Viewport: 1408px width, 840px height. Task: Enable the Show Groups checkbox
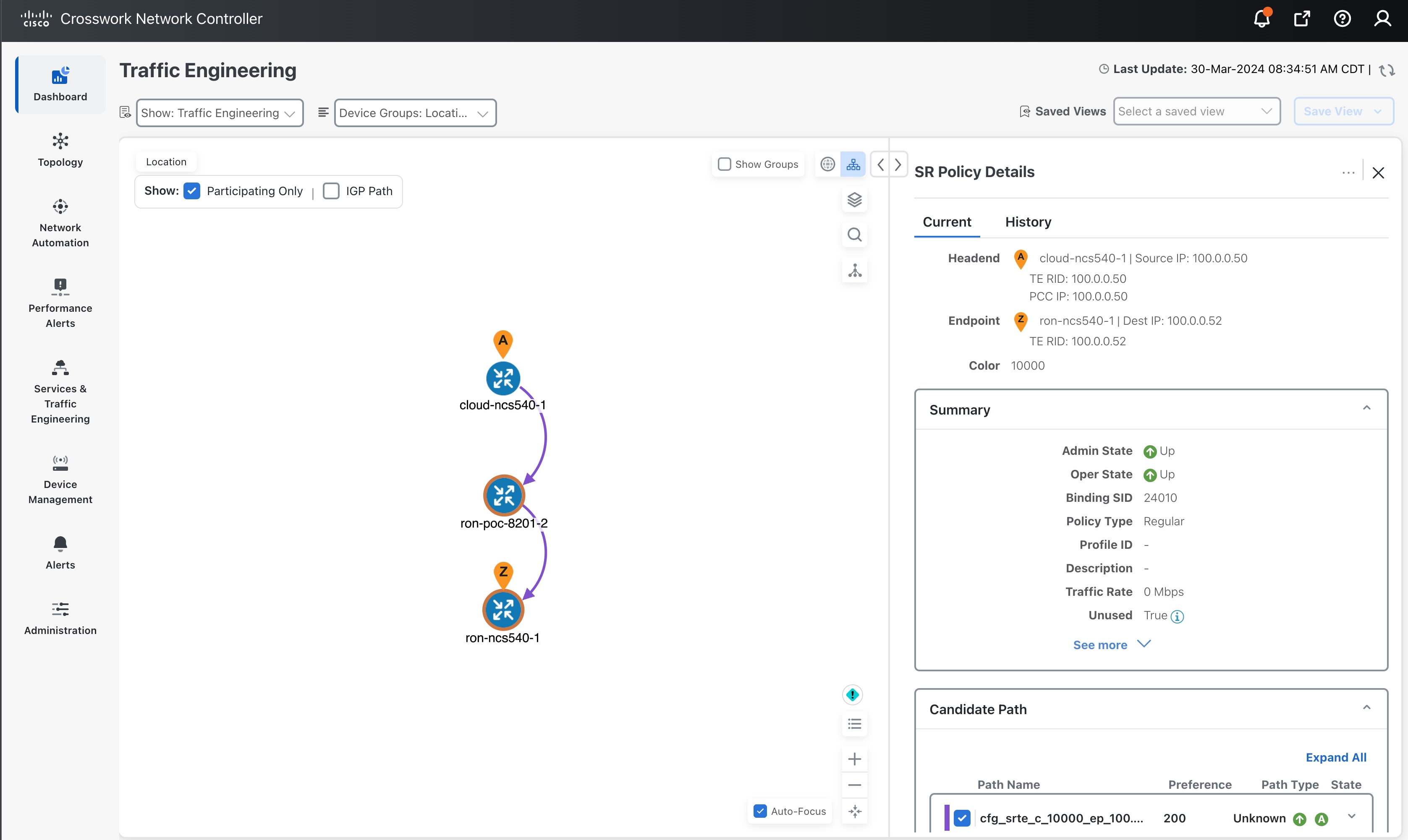click(724, 164)
